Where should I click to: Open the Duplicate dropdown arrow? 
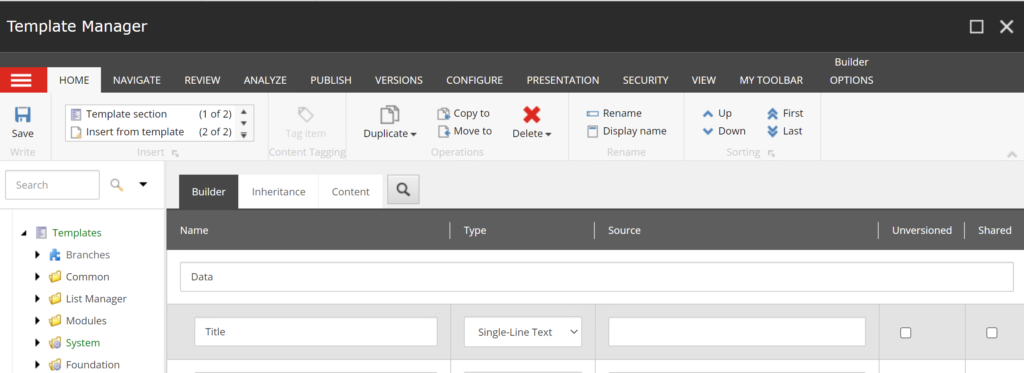click(x=413, y=135)
